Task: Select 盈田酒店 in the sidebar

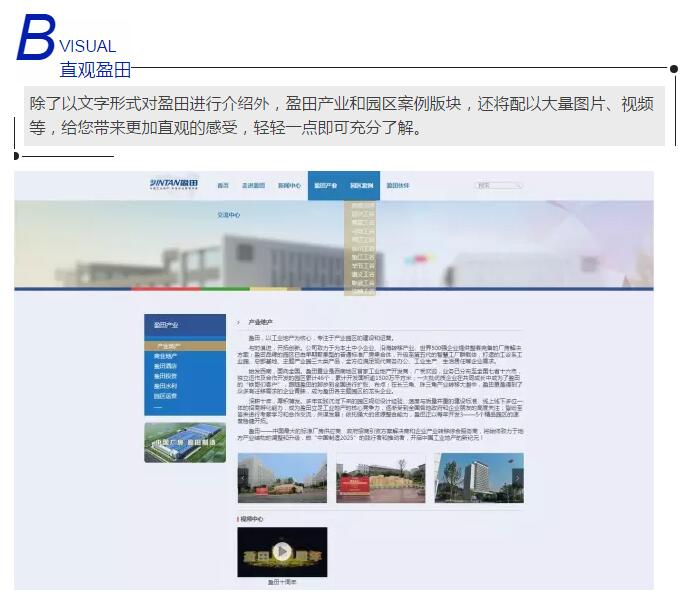Action: click(165, 366)
